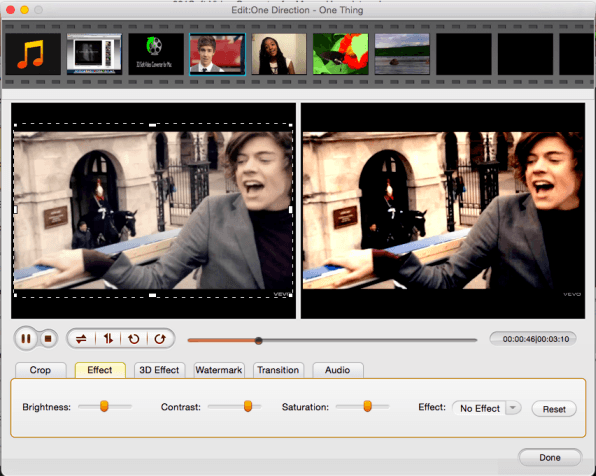This screenshot has height=476, width=596.
Task: Open the Effect dropdown showing No Effect
Action: point(486,408)
